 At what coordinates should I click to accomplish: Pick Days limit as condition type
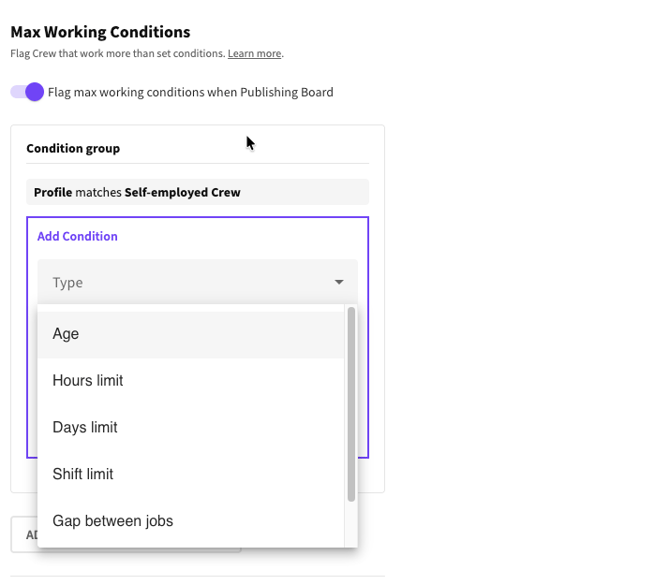pyautogui.click(x=85, y=428)
